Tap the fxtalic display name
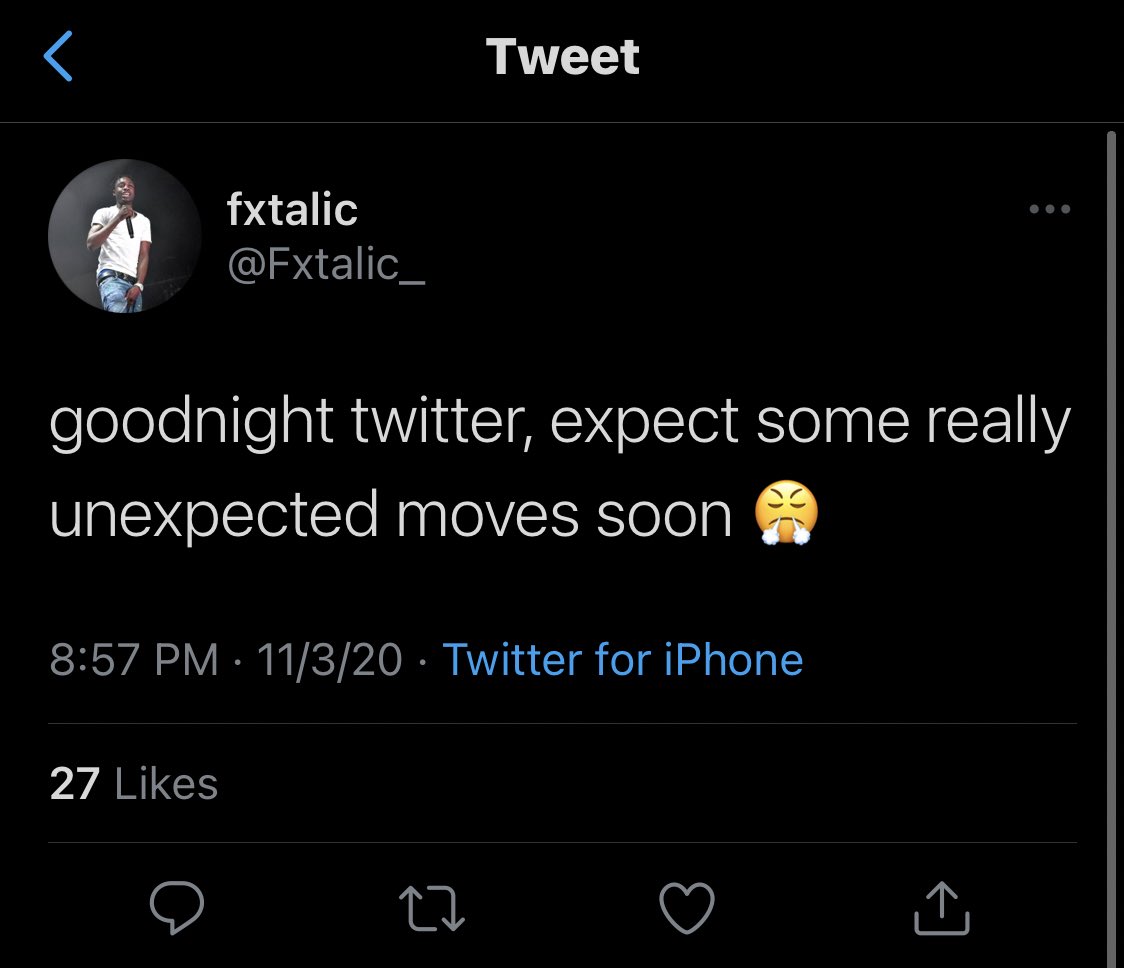 292,210
